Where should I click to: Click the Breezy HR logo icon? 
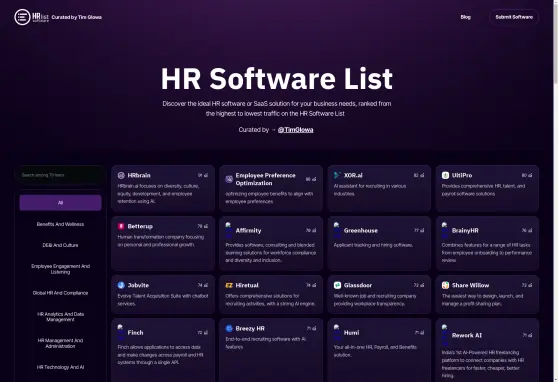pyautogui.click(x=229, y=328)
